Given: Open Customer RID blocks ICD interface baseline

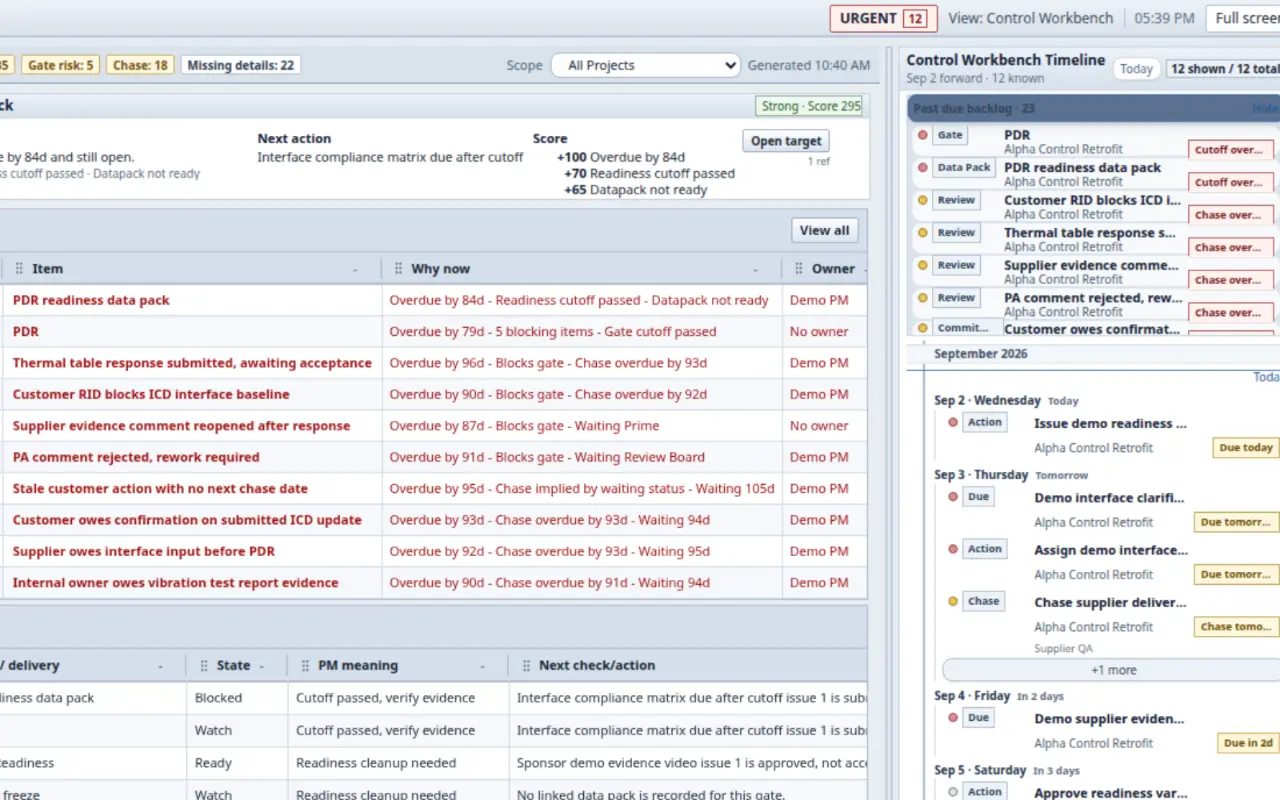Looking at the screenshot, I should [x=151, y=394].
